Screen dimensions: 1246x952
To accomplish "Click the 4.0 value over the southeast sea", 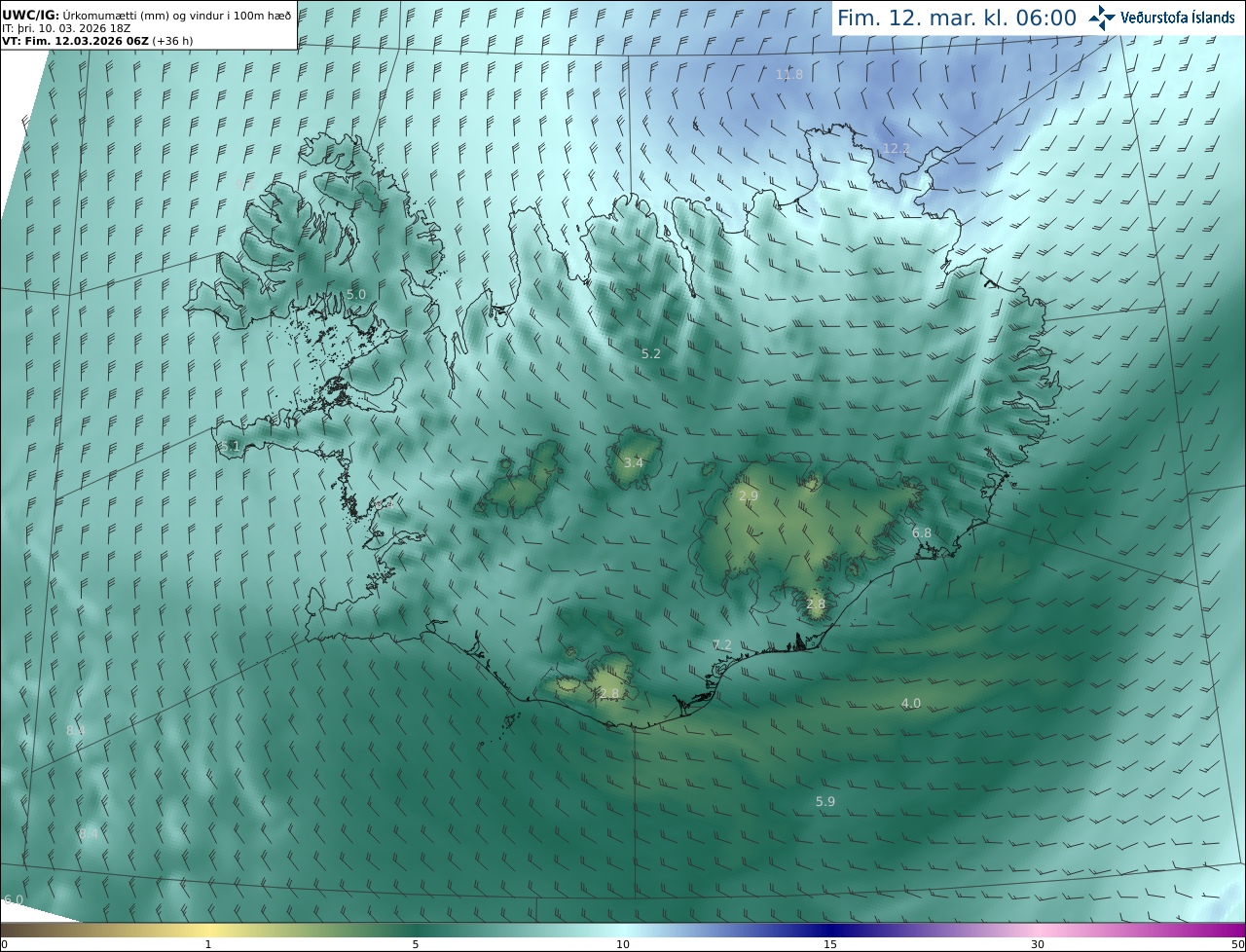I will coord(911,704).
